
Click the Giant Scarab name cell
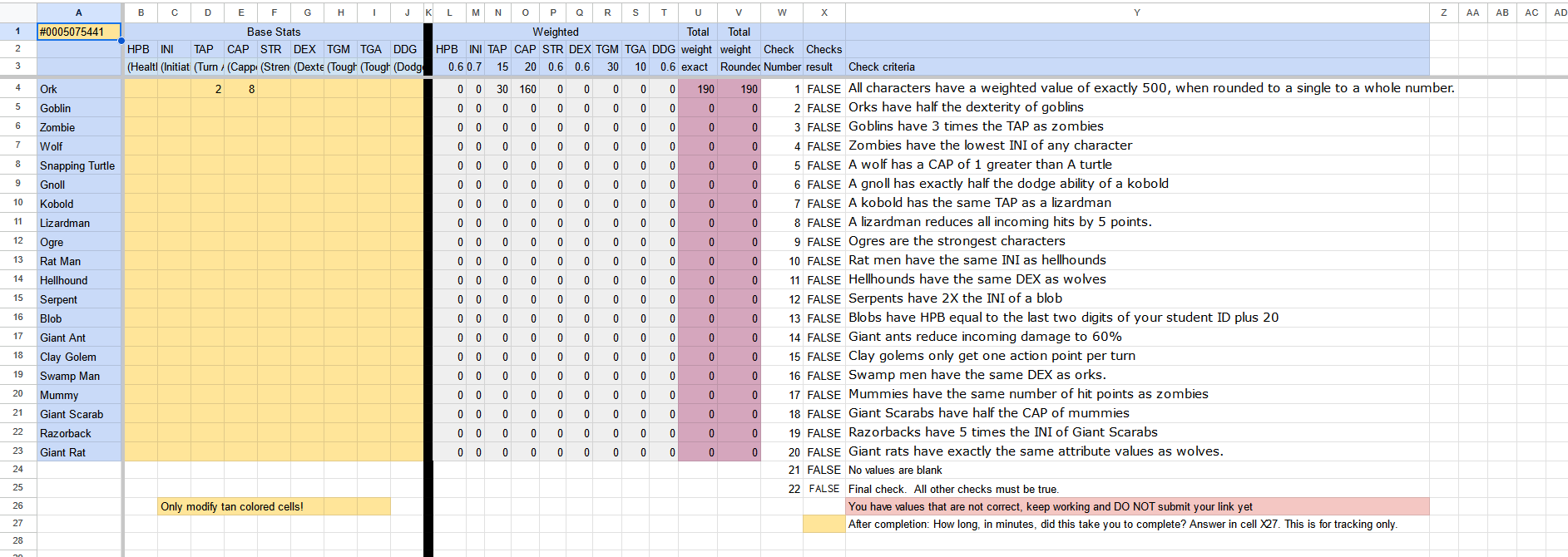pos(79,414)
